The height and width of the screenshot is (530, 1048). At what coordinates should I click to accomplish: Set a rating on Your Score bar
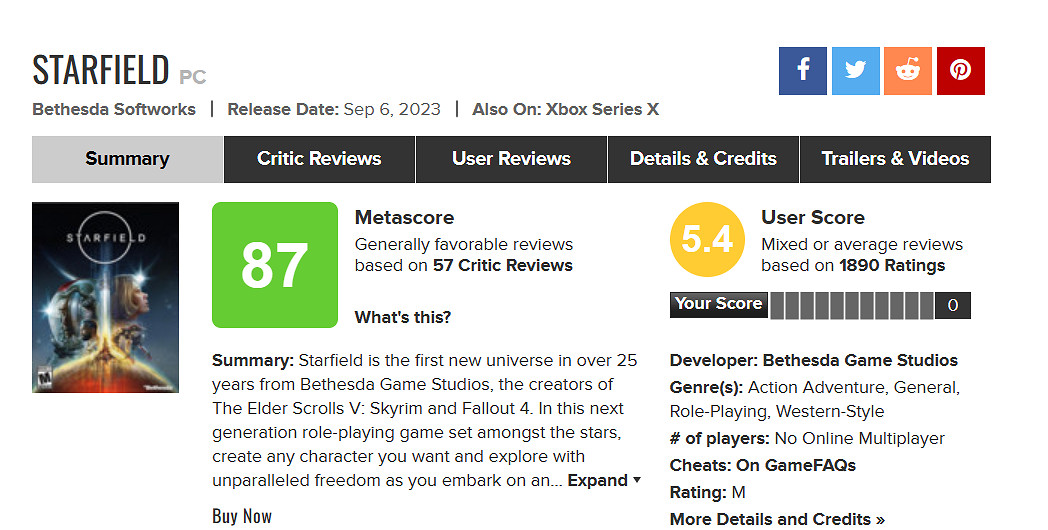coord(851,305)
